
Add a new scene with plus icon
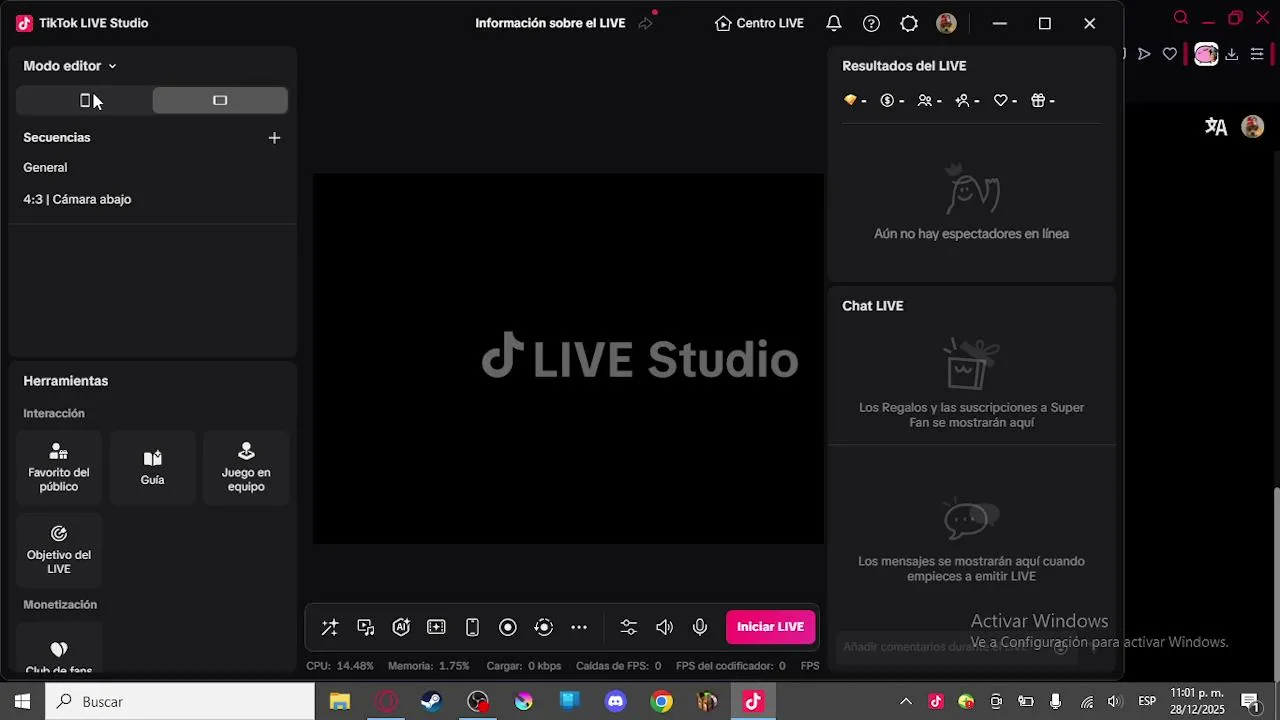tap(274, 138)
